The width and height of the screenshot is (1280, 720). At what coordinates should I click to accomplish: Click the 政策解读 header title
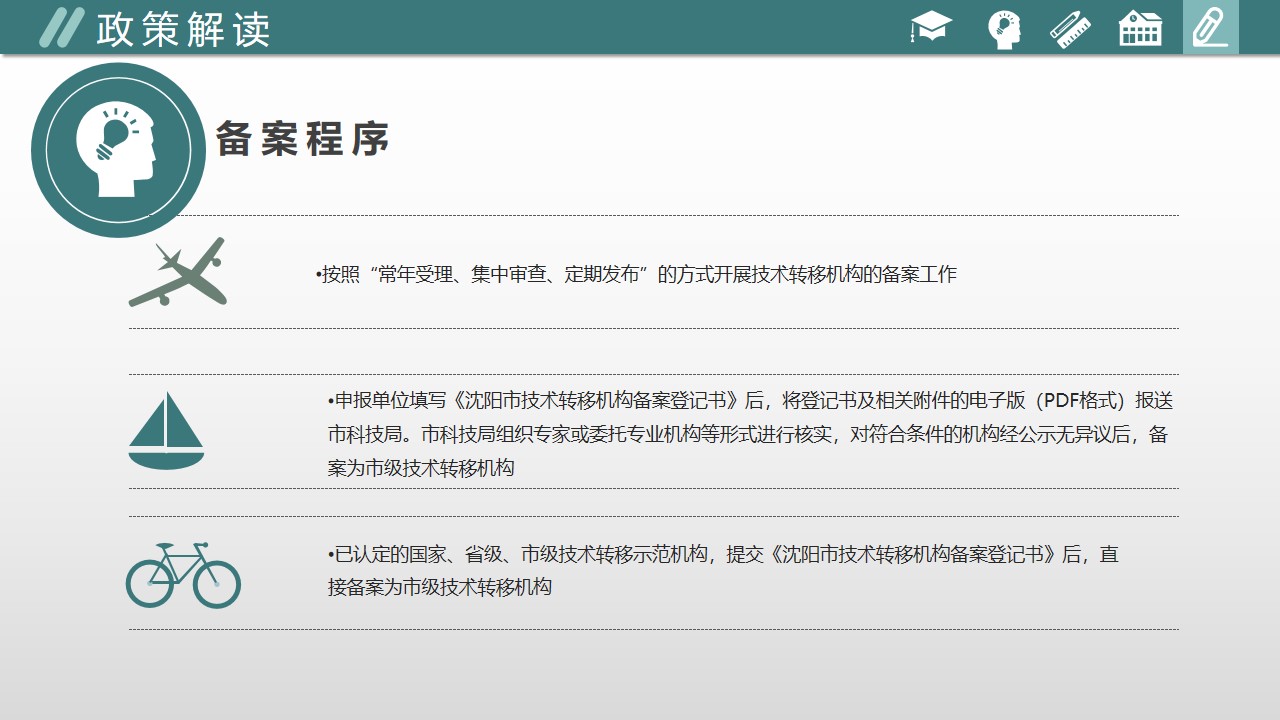click(183, 29)
